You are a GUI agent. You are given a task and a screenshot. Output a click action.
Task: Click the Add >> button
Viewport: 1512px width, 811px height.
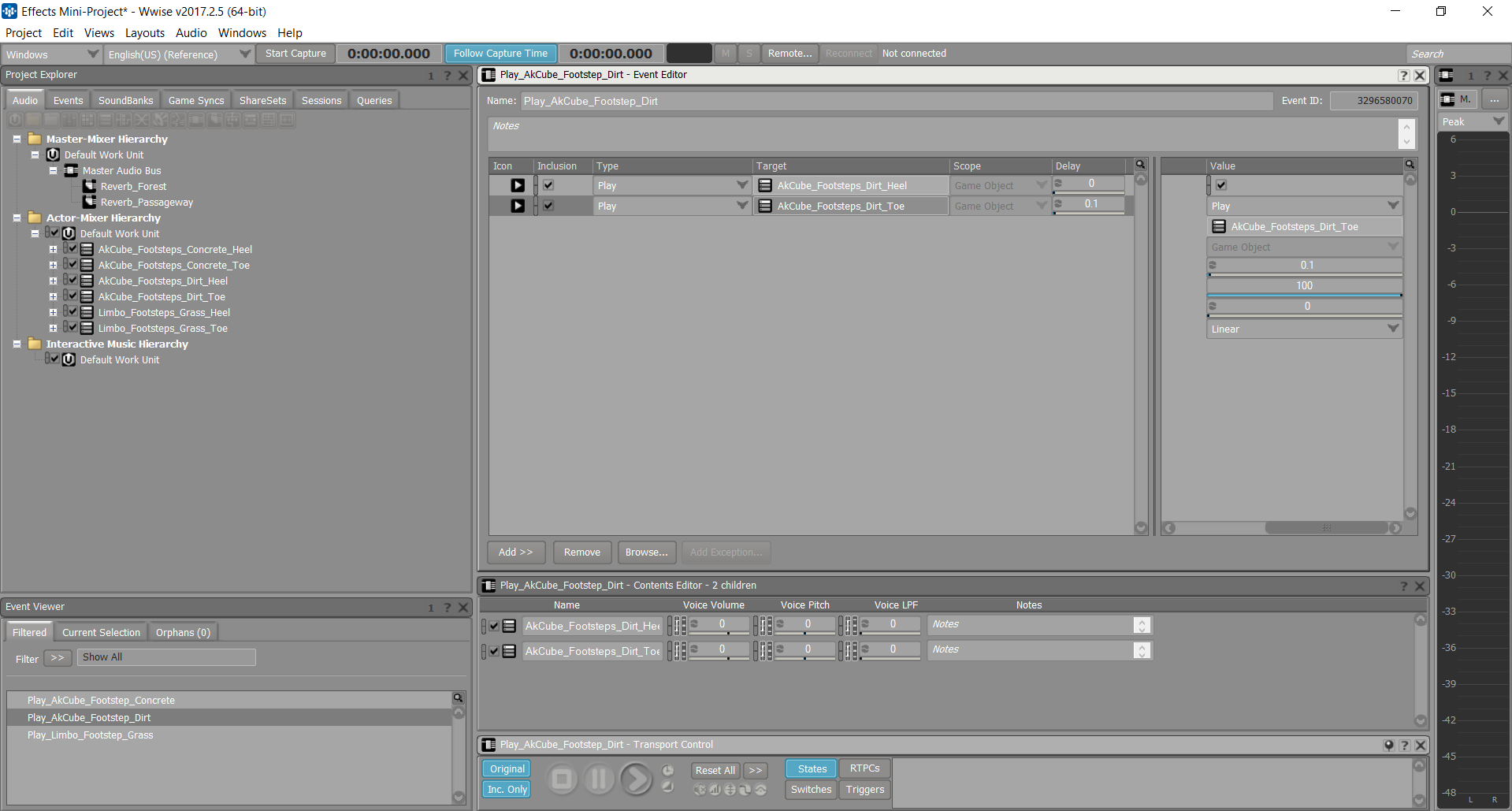[516, 552]
